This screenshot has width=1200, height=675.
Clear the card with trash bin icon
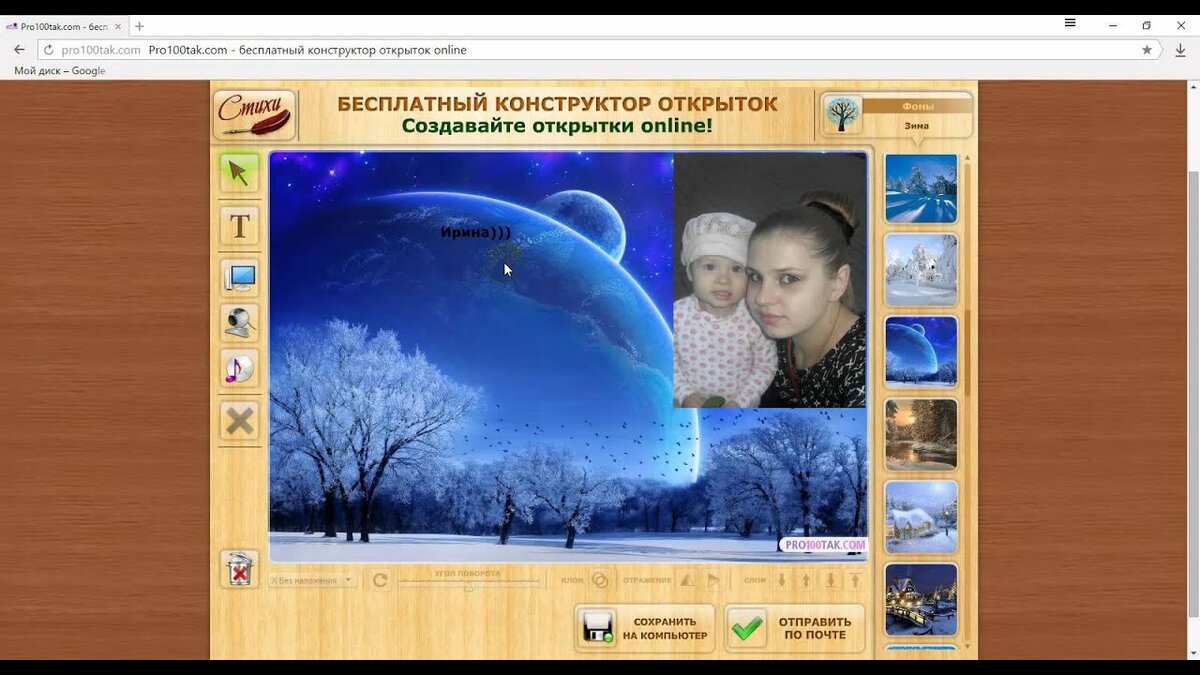click(x=239, y=570)
